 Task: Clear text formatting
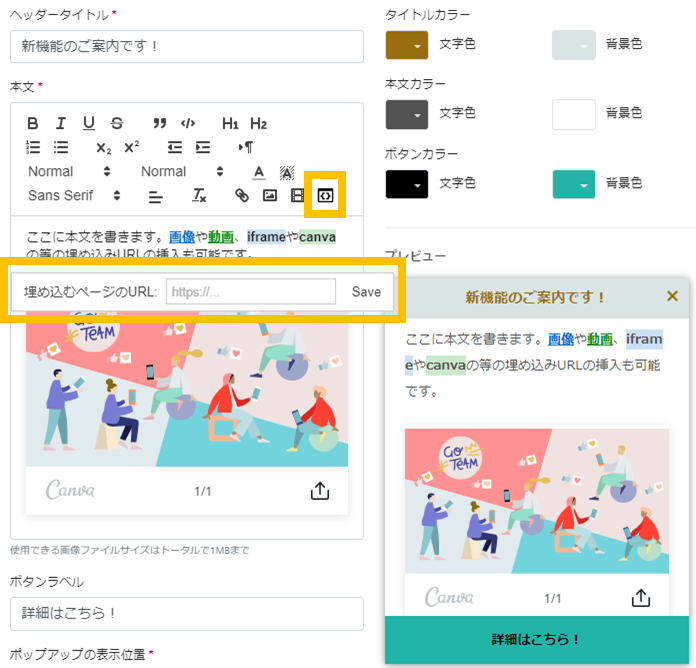tap(199, 195)
